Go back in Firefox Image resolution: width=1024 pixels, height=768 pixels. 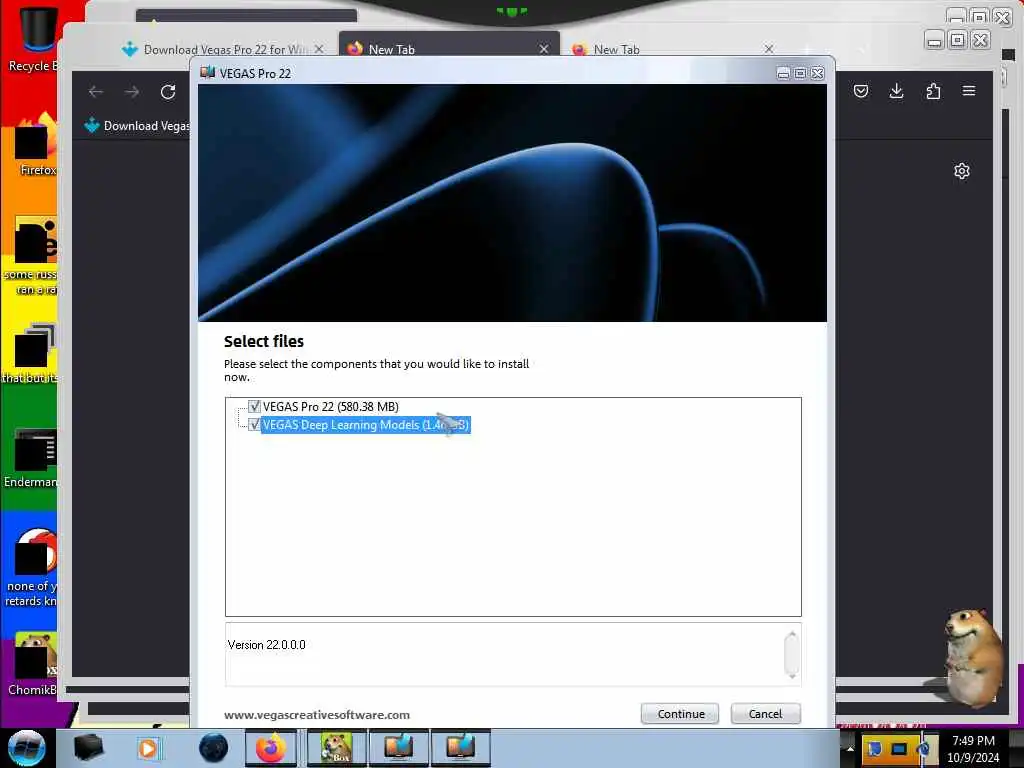(96, 91)
